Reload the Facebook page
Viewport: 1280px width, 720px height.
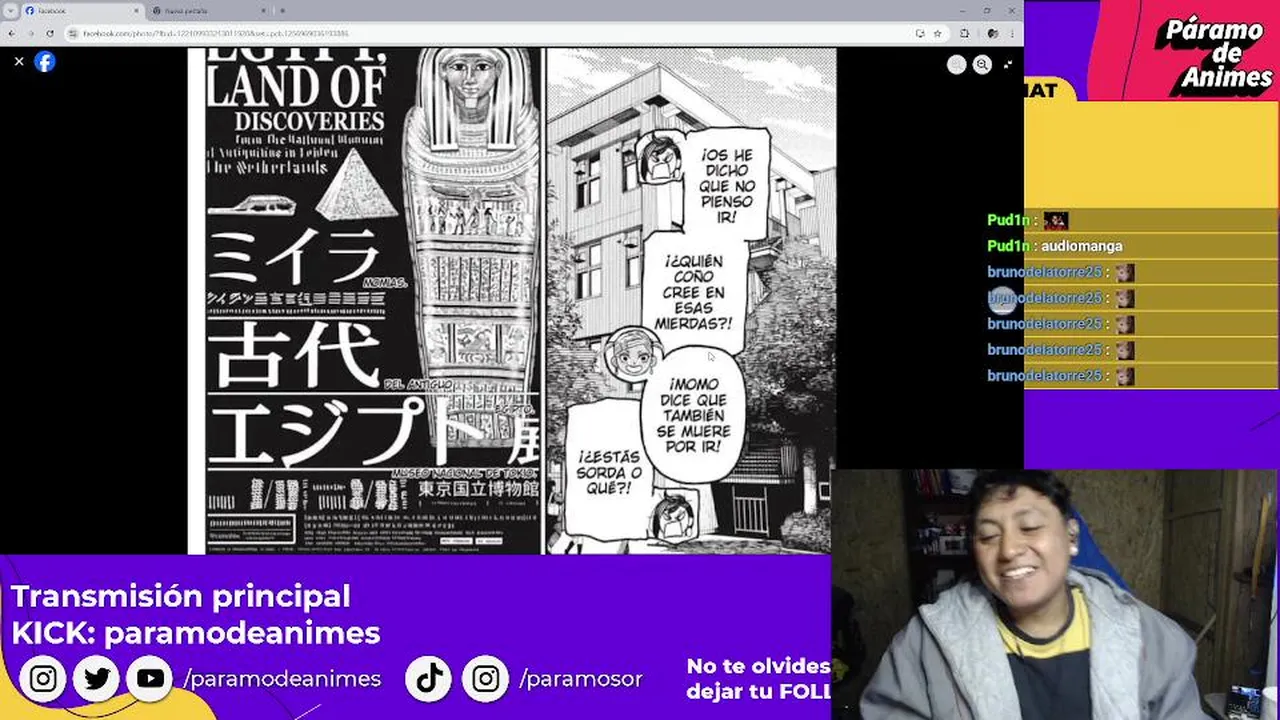coord(50,33)
